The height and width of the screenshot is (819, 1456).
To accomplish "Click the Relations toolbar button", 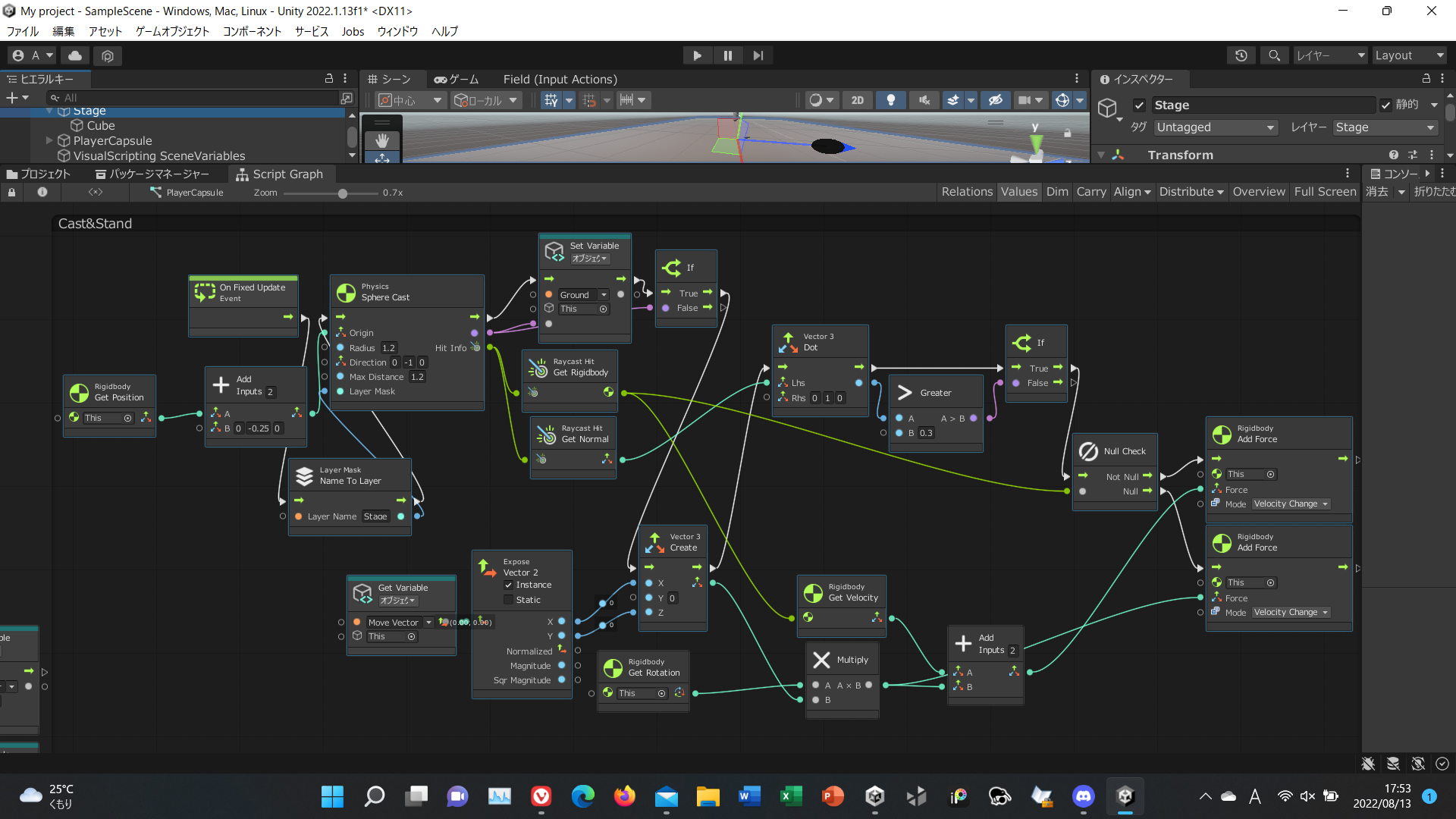I will (x=966, y=192).
